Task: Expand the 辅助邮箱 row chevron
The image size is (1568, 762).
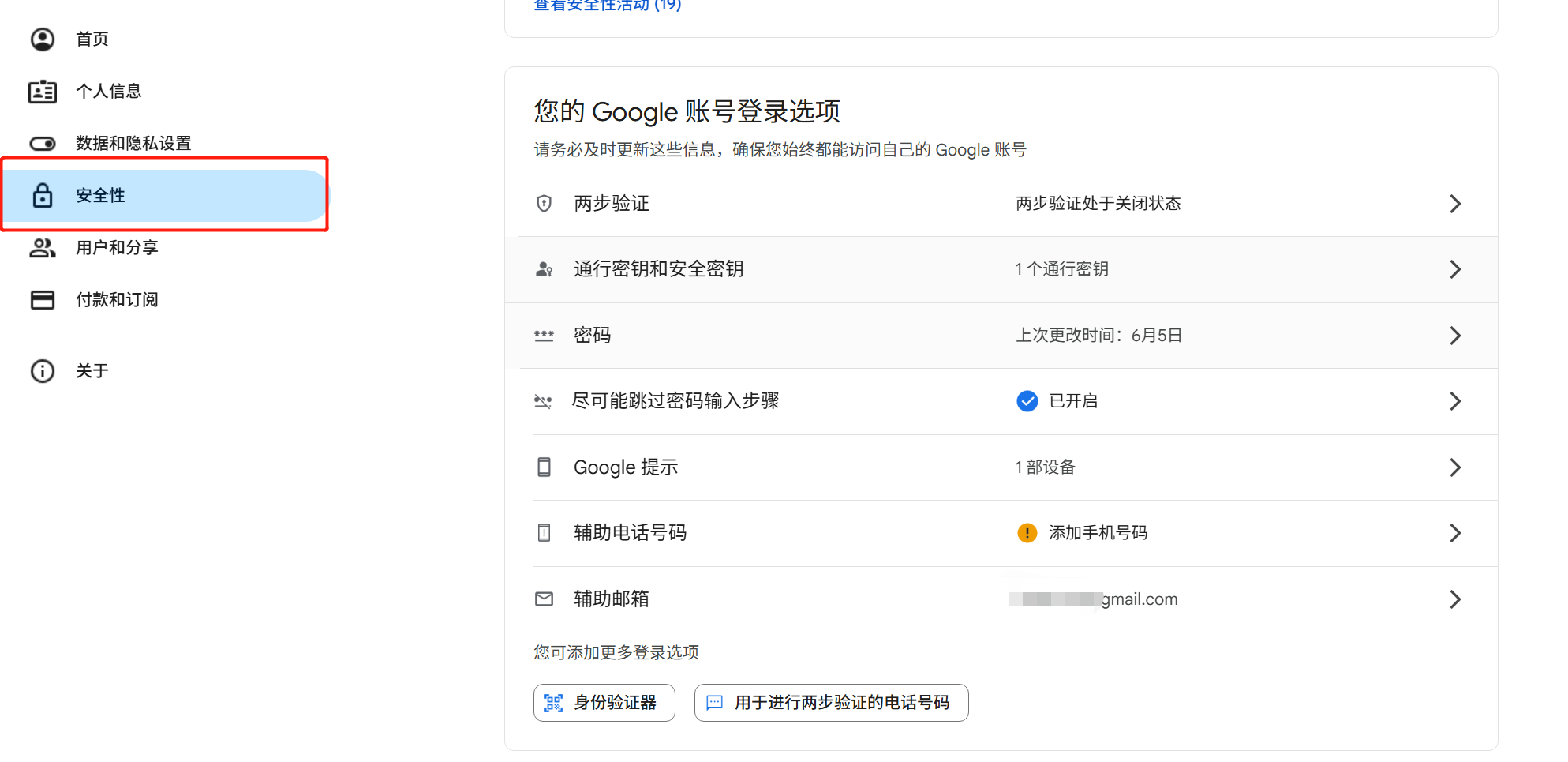Action: (x=1455, y=599)
